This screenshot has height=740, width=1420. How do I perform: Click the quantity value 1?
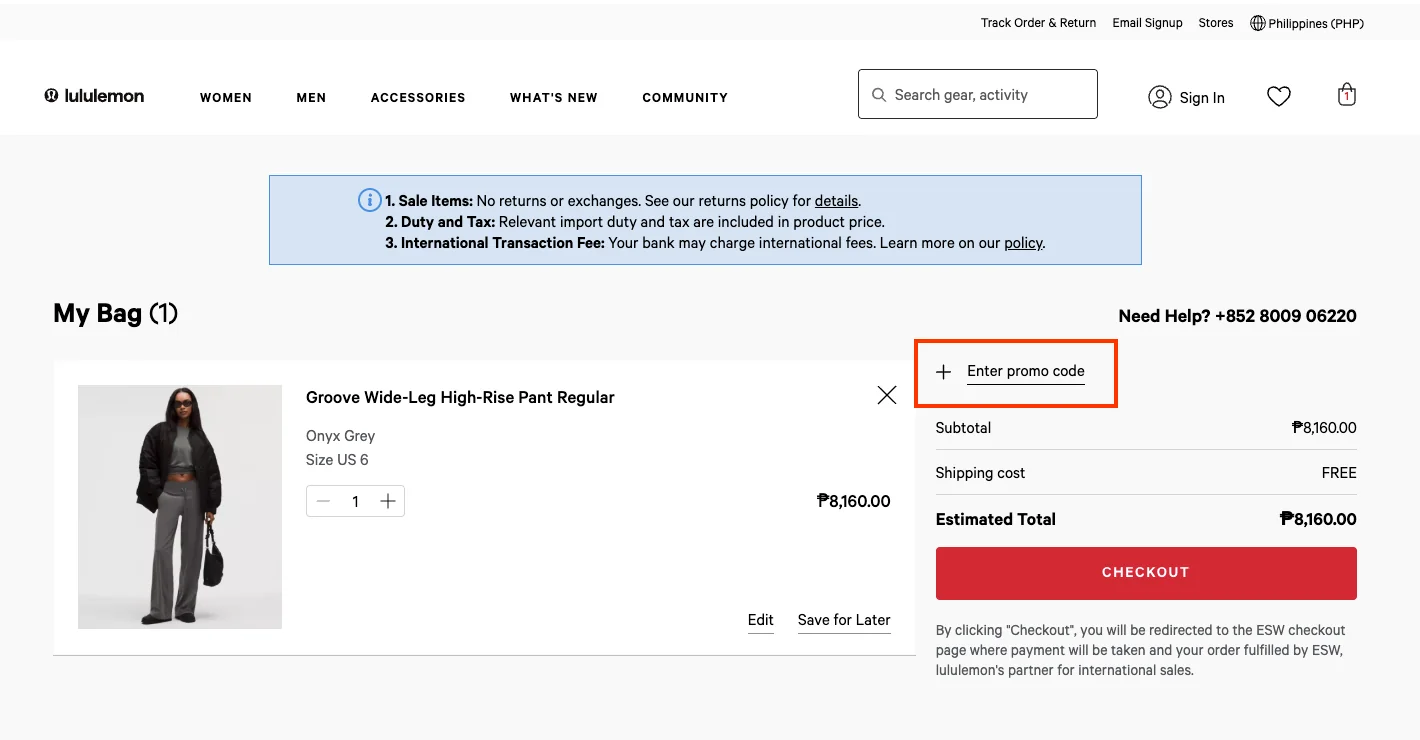[355, 502]
